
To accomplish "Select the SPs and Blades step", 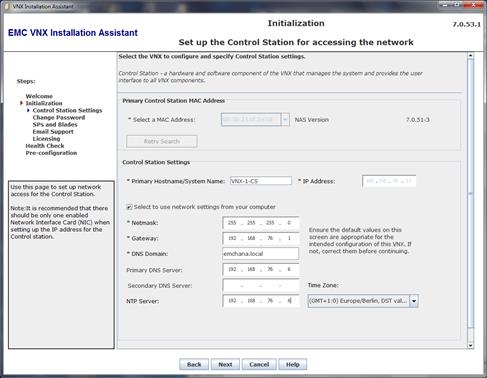I will point(55,124).
